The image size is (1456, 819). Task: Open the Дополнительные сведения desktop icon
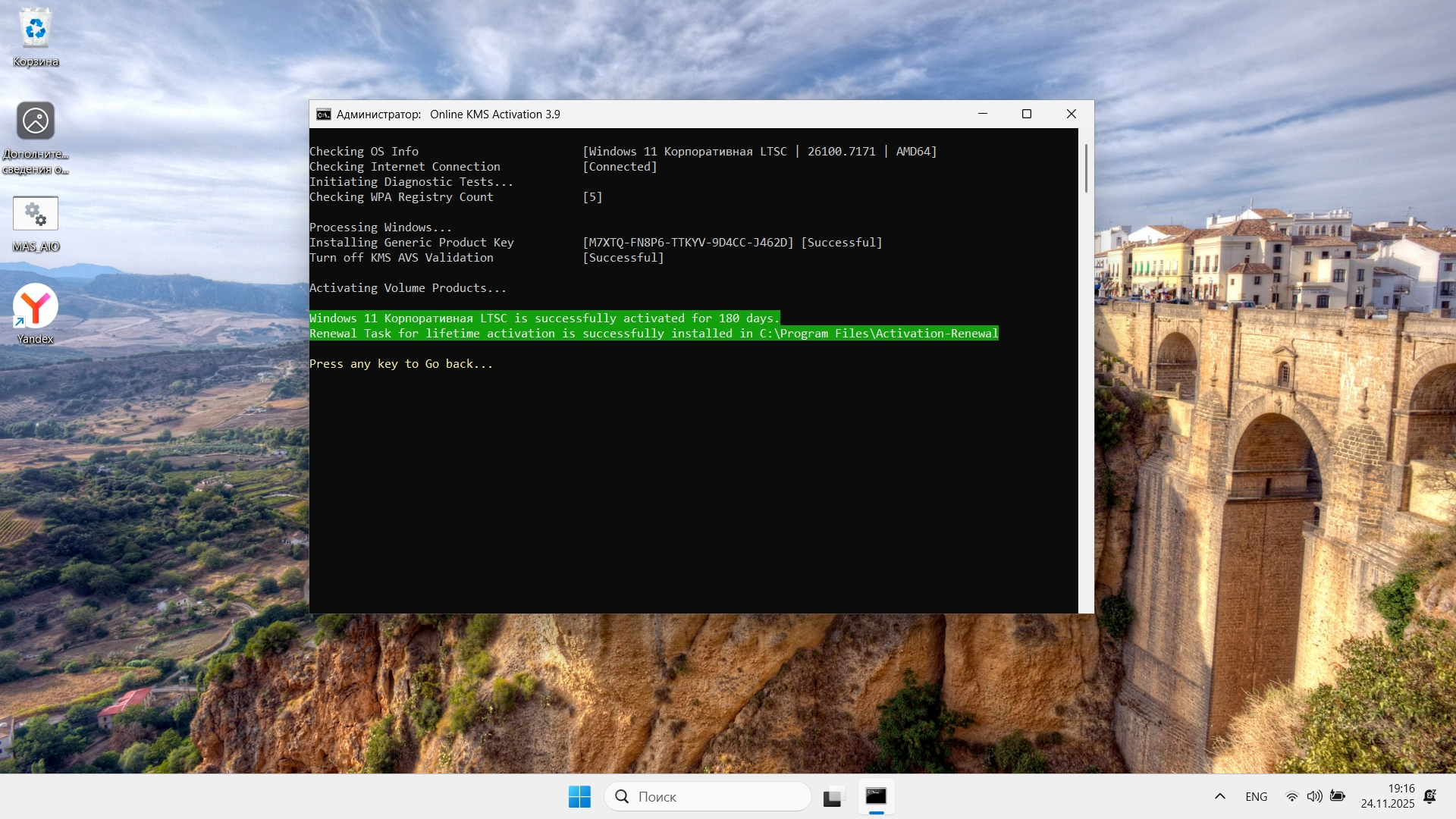(36, 121)
